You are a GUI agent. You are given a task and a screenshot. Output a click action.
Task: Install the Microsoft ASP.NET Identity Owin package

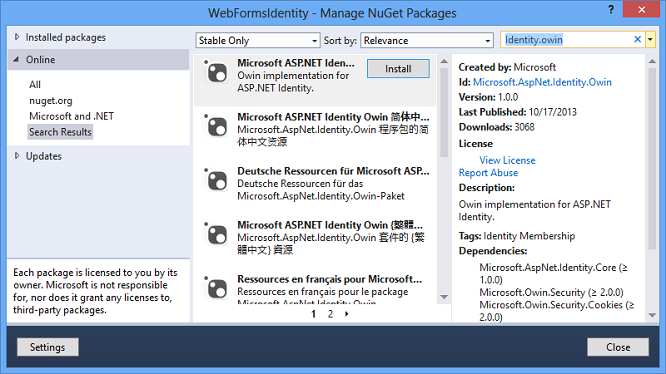pyautogui.click(x=398, y=69)
